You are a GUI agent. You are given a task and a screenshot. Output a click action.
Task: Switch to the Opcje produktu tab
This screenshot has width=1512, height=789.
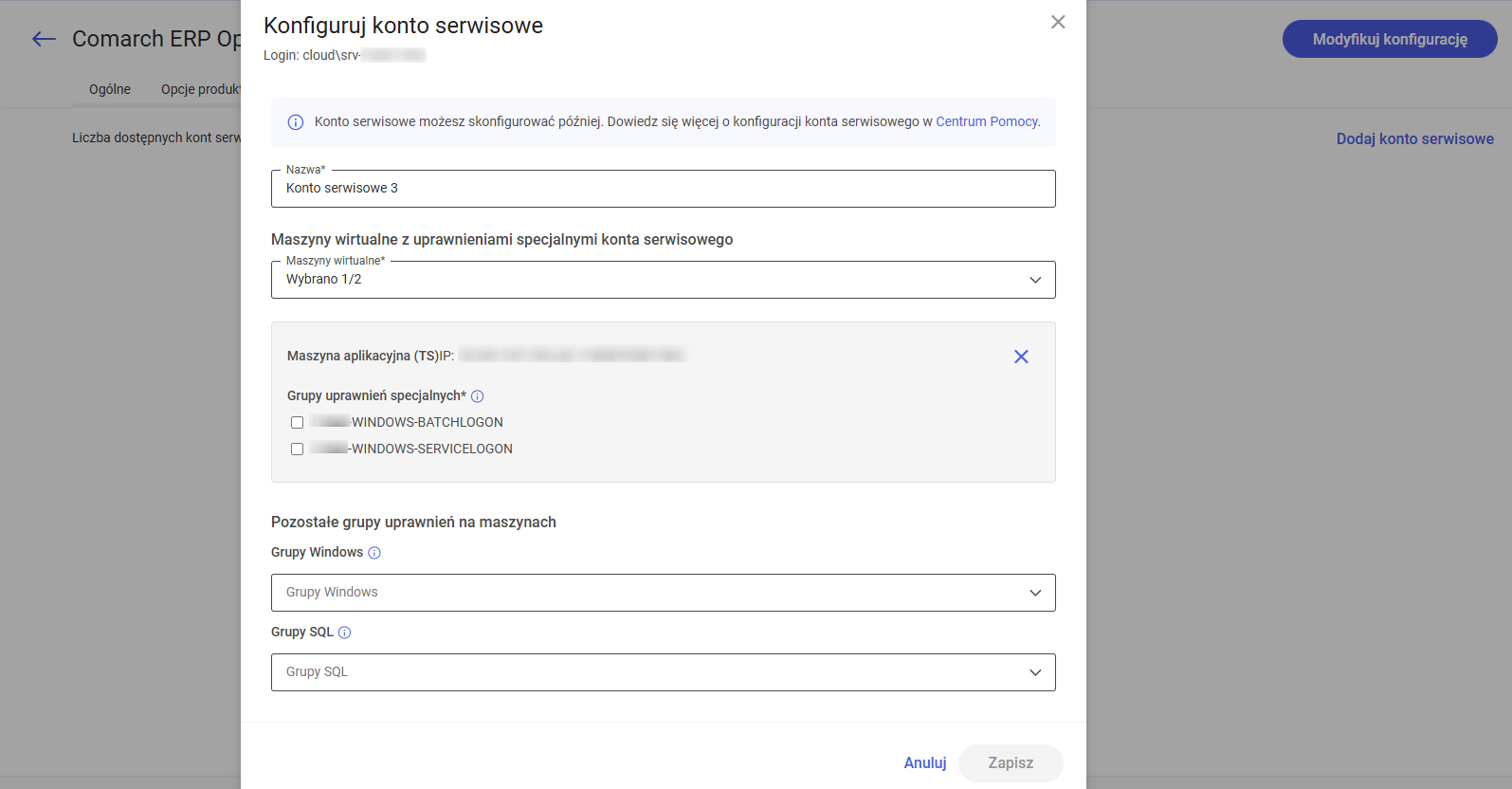200,89
